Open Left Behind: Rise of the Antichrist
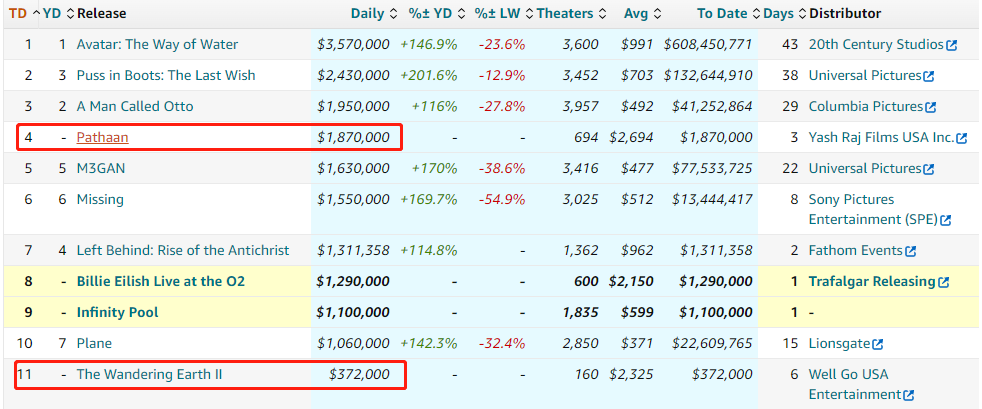Screen dimensions: 982x409 [183, 251]
